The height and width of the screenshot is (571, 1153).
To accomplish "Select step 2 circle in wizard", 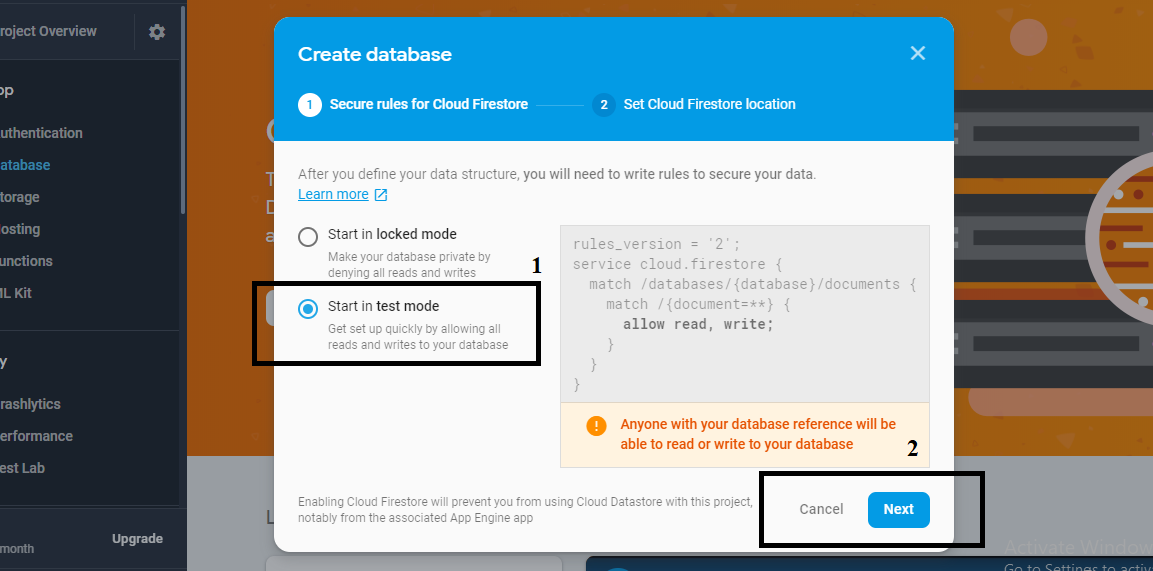I will pos(604,104).
